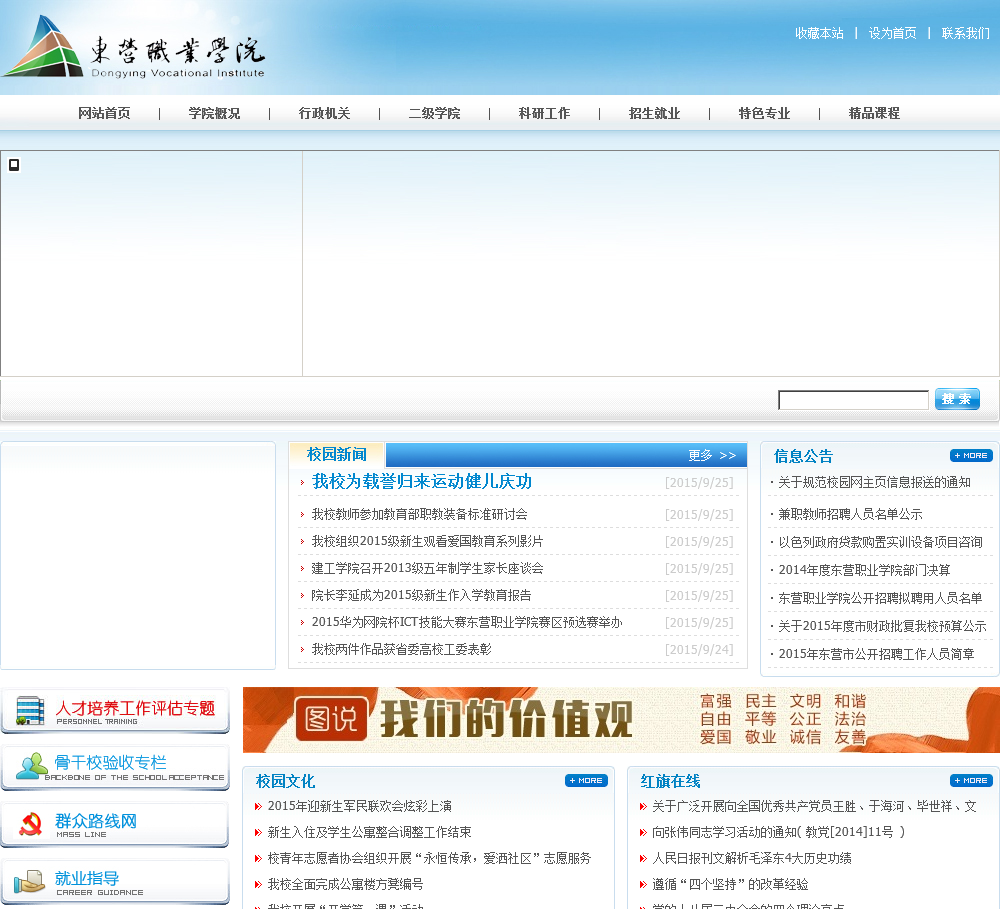The width and height of the screenshot is (1000, 909).
Task: Open the 网站首页 nav item
Action: point(104,114)
